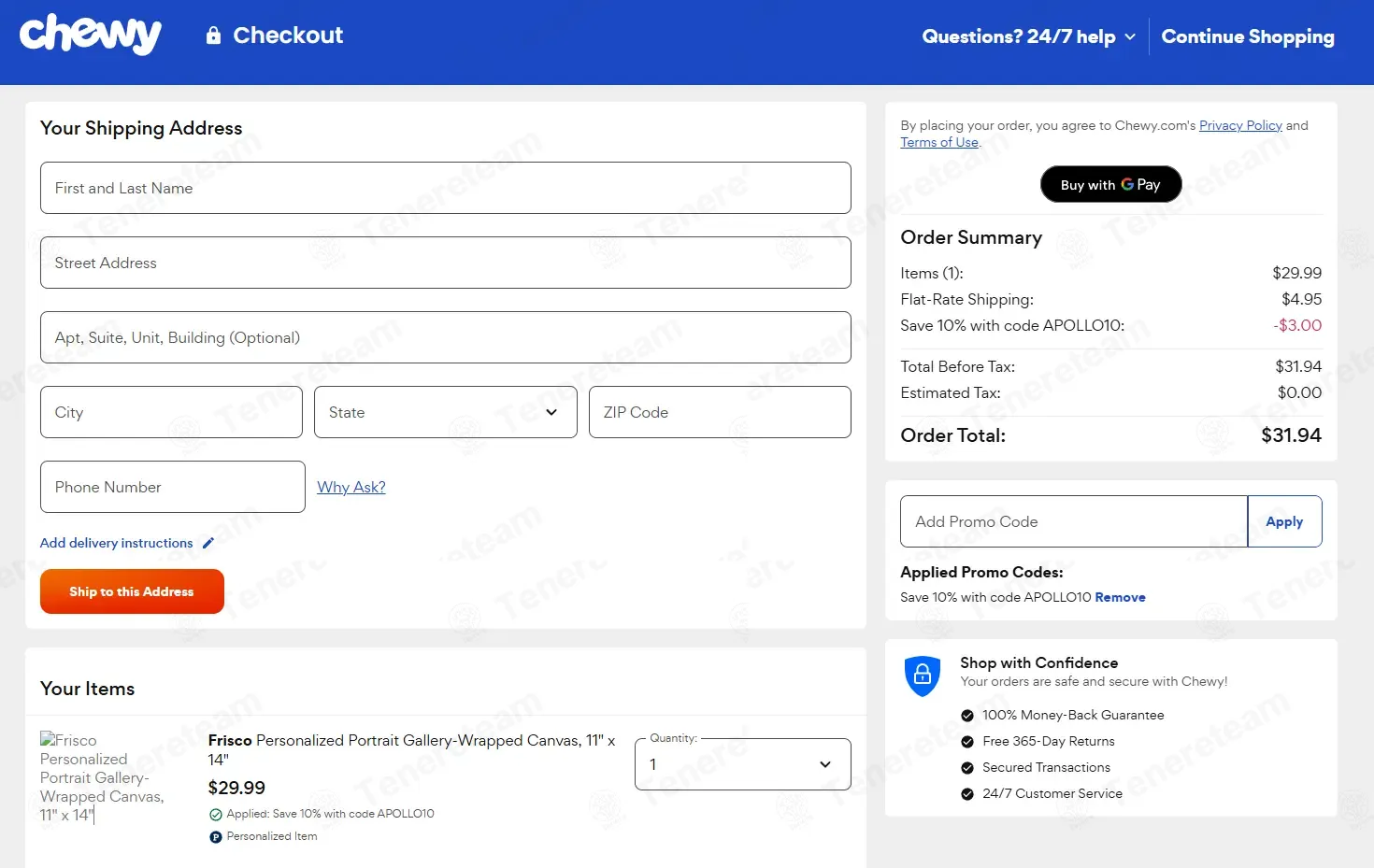Click the Flat-Rate Shipping $4.95 amount

click(x=1301, y=299)
